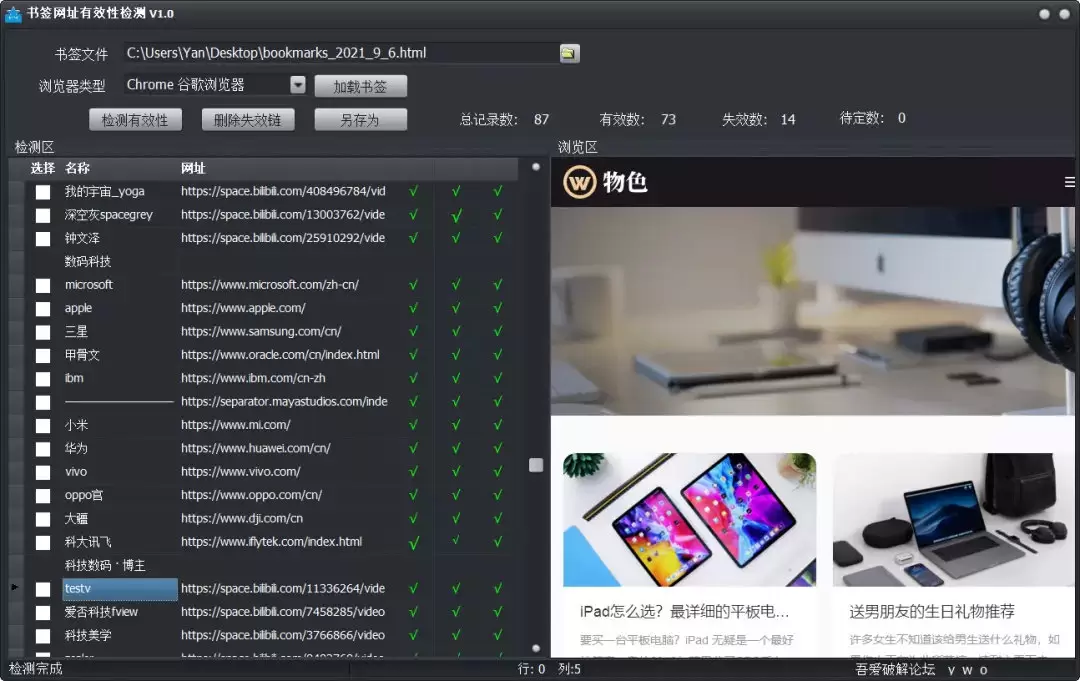Viewport: 1080px width, 681px height.
Task: Open the laptop gift article thumbnail
Action: pos(953,520)
